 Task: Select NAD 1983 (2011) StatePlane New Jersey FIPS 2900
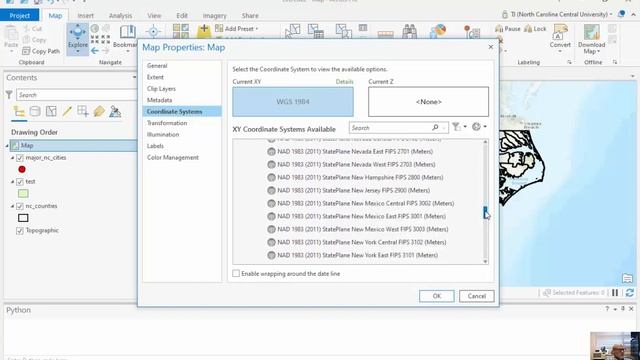click(353, 190)
